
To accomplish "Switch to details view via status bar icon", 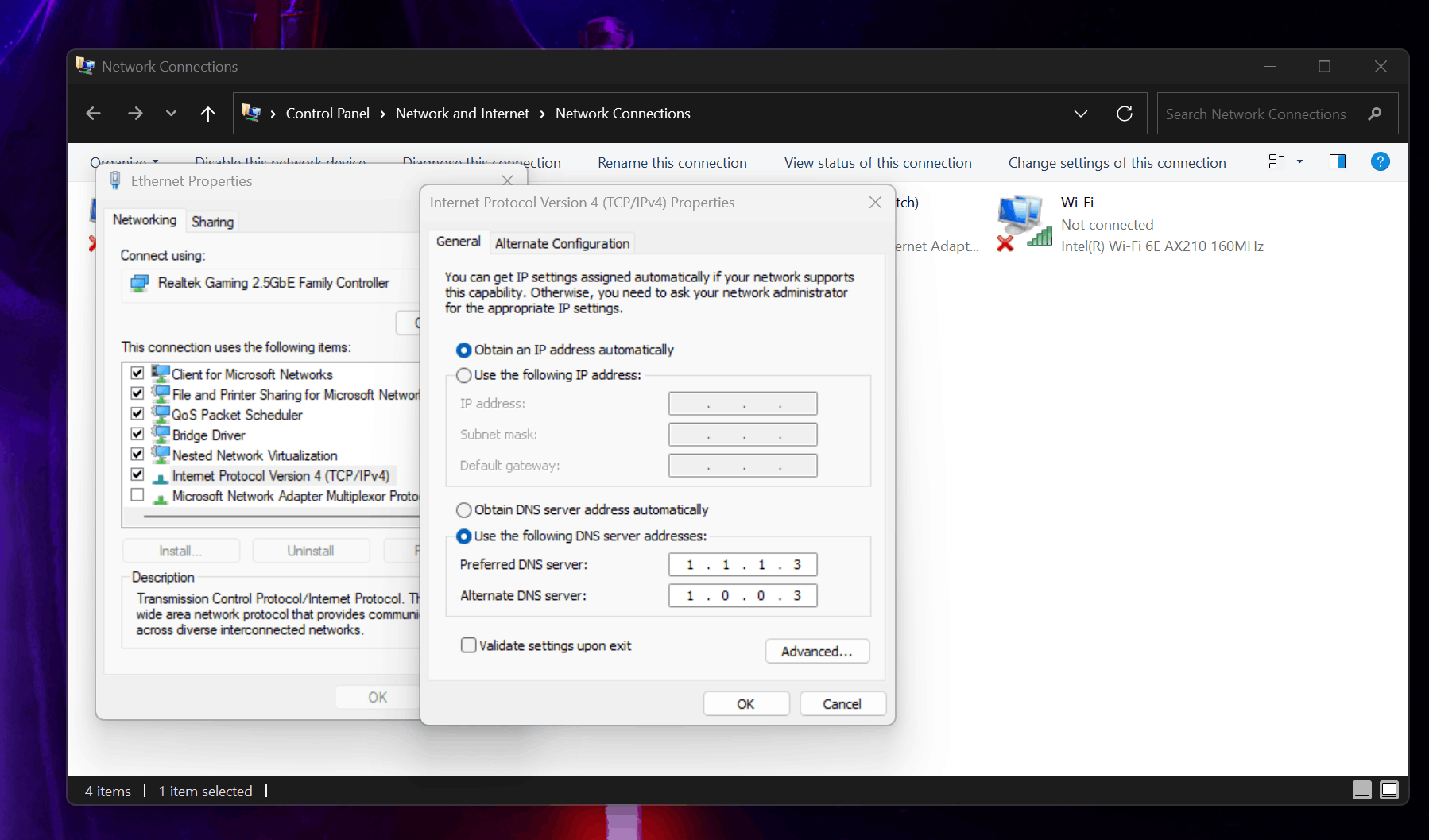I will (x=1361, y=790).
